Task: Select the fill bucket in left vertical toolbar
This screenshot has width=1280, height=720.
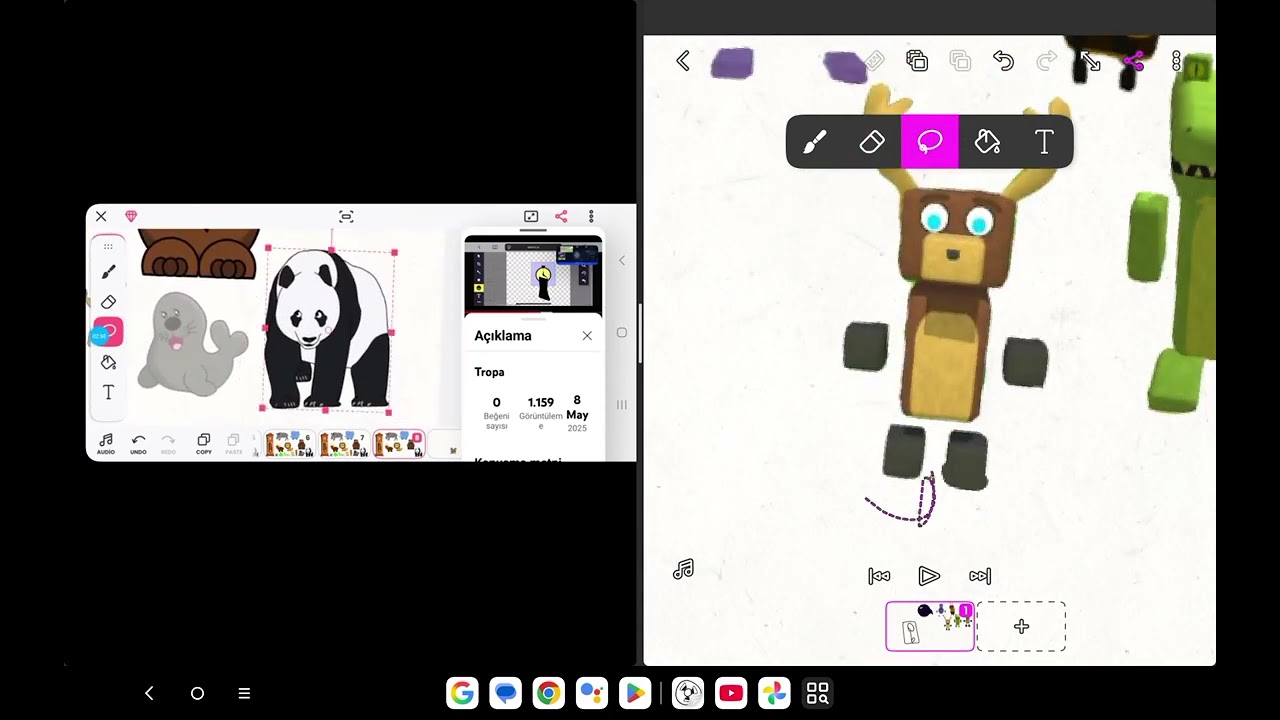Action: coord(108,362)
